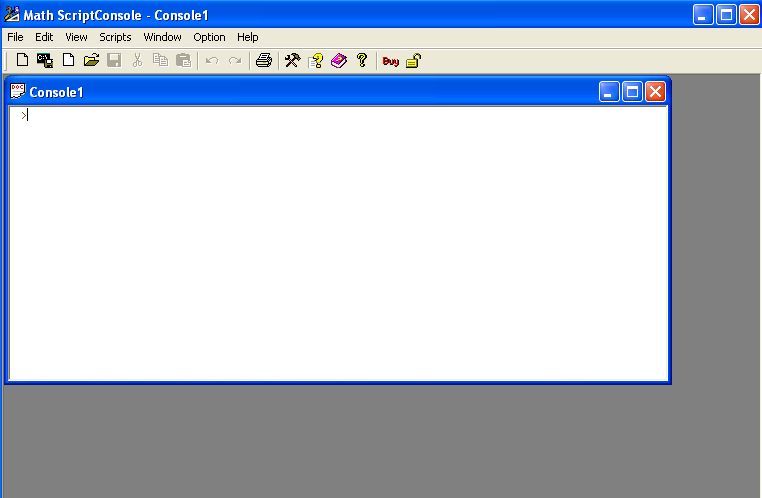Screen dimensions: 762x498
Task: Minimize the Console1 child window
Action: 609,91
